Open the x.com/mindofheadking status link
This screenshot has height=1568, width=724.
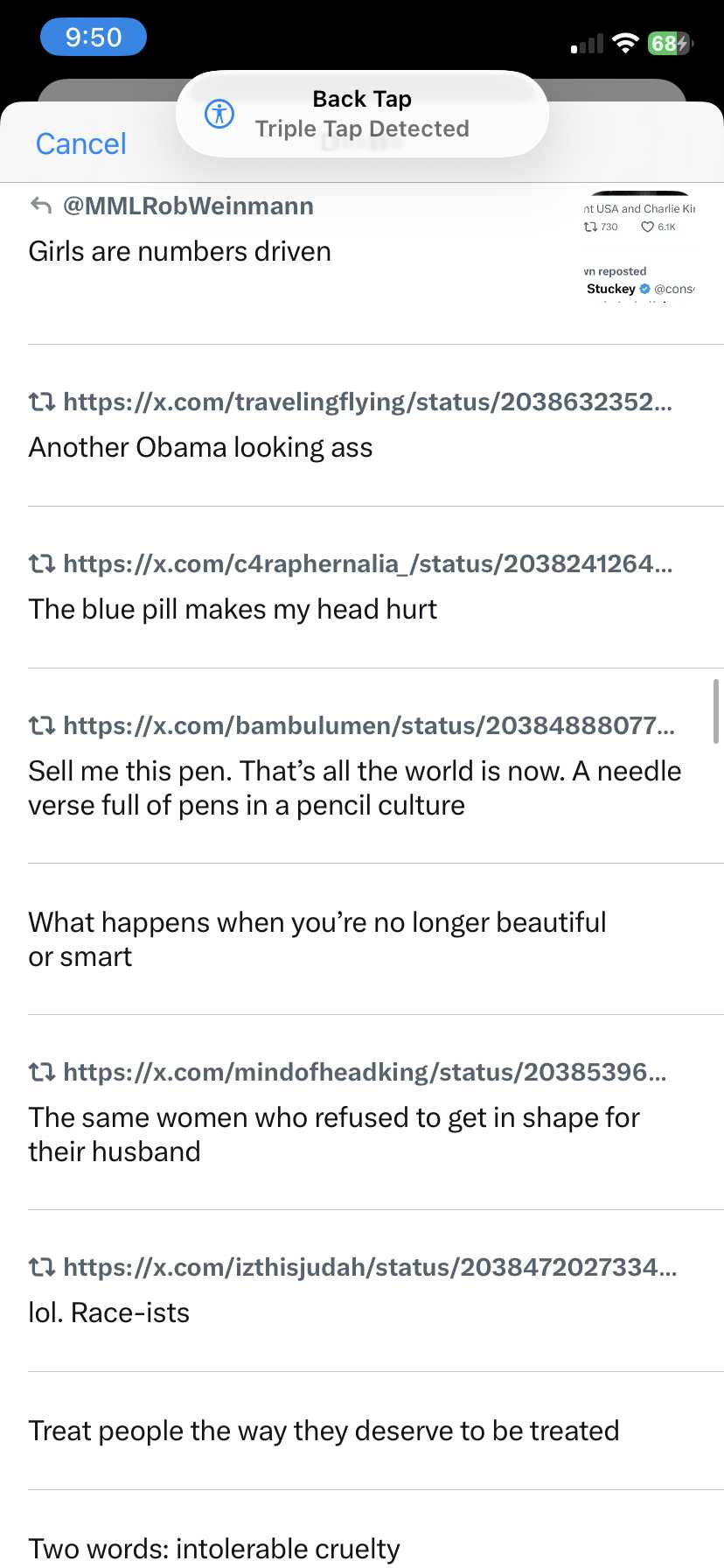tap(365, 1072)
